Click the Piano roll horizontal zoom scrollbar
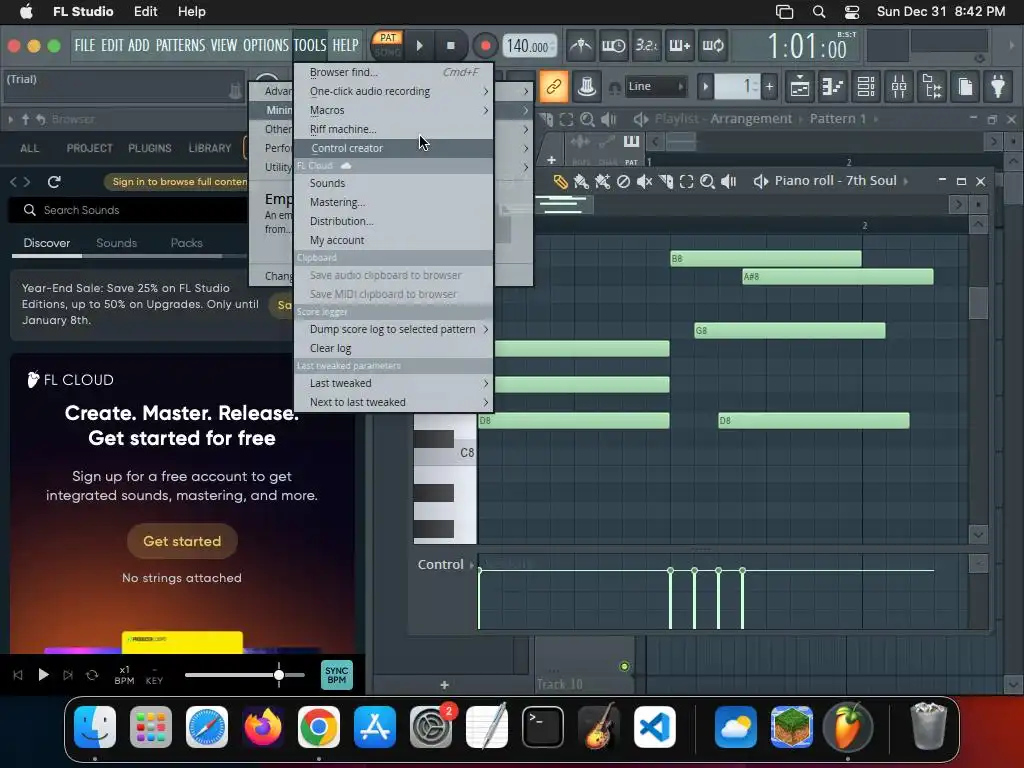 564,204
